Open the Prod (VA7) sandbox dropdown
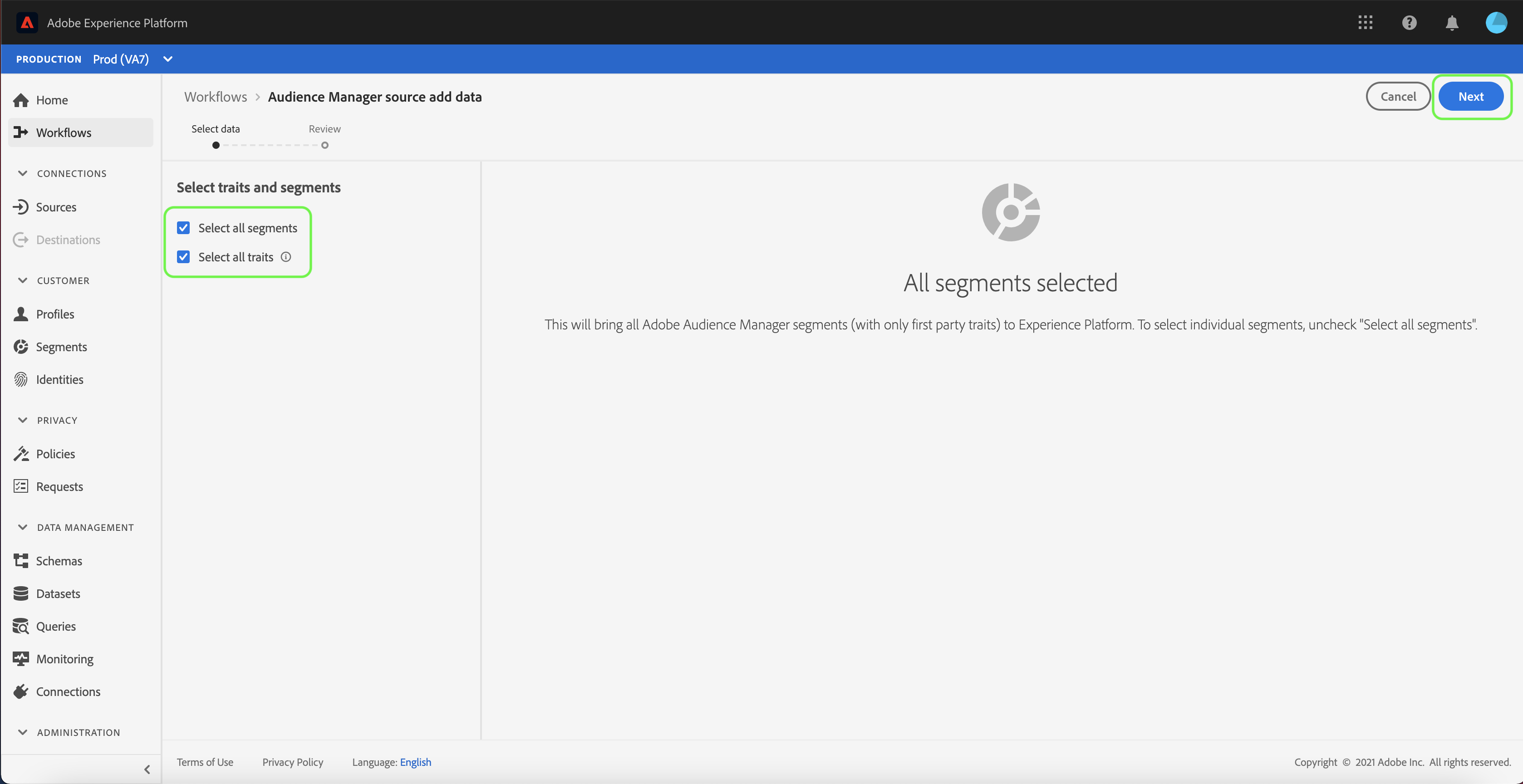The image size is (1523, 784). pos(168,59)
